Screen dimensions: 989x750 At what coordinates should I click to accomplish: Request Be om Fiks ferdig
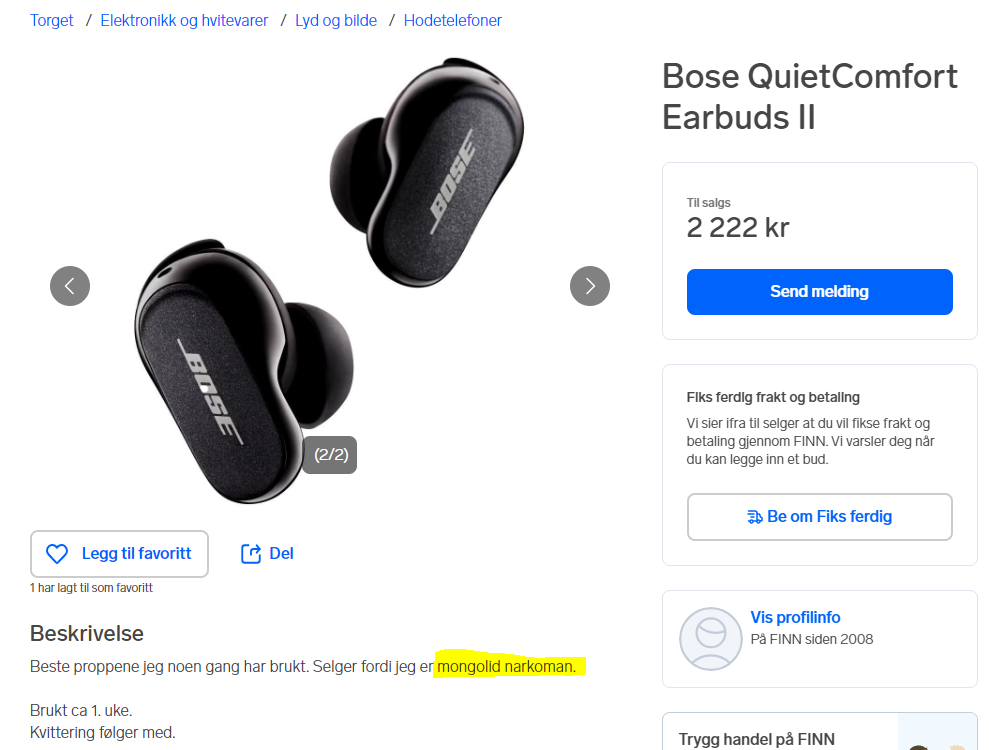click(819, 517)
